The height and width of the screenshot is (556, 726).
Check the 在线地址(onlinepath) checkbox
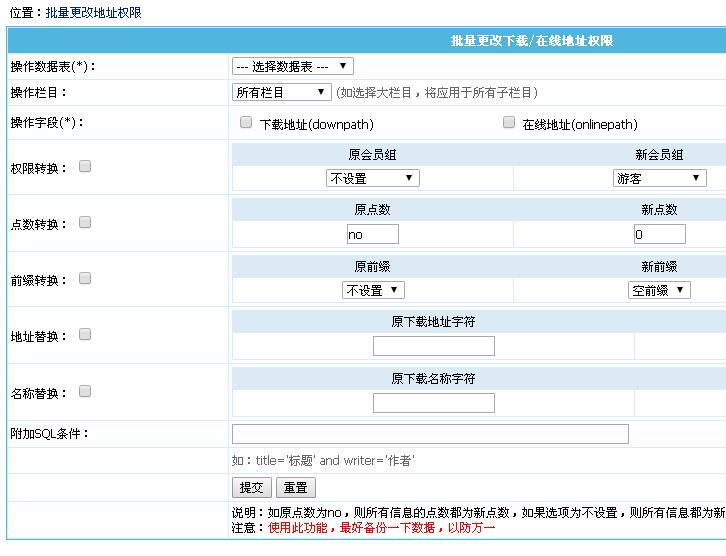coord(509,122)
